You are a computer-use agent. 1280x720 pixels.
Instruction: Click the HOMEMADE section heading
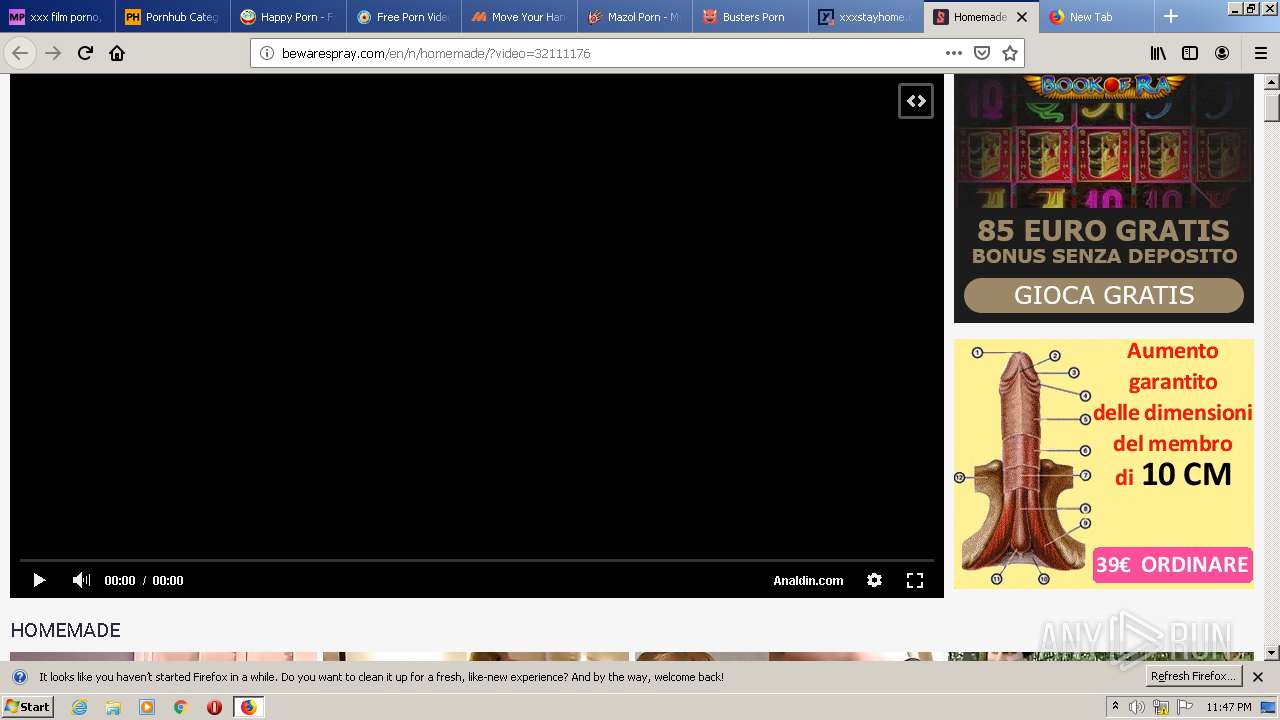[x=65, y=630]
